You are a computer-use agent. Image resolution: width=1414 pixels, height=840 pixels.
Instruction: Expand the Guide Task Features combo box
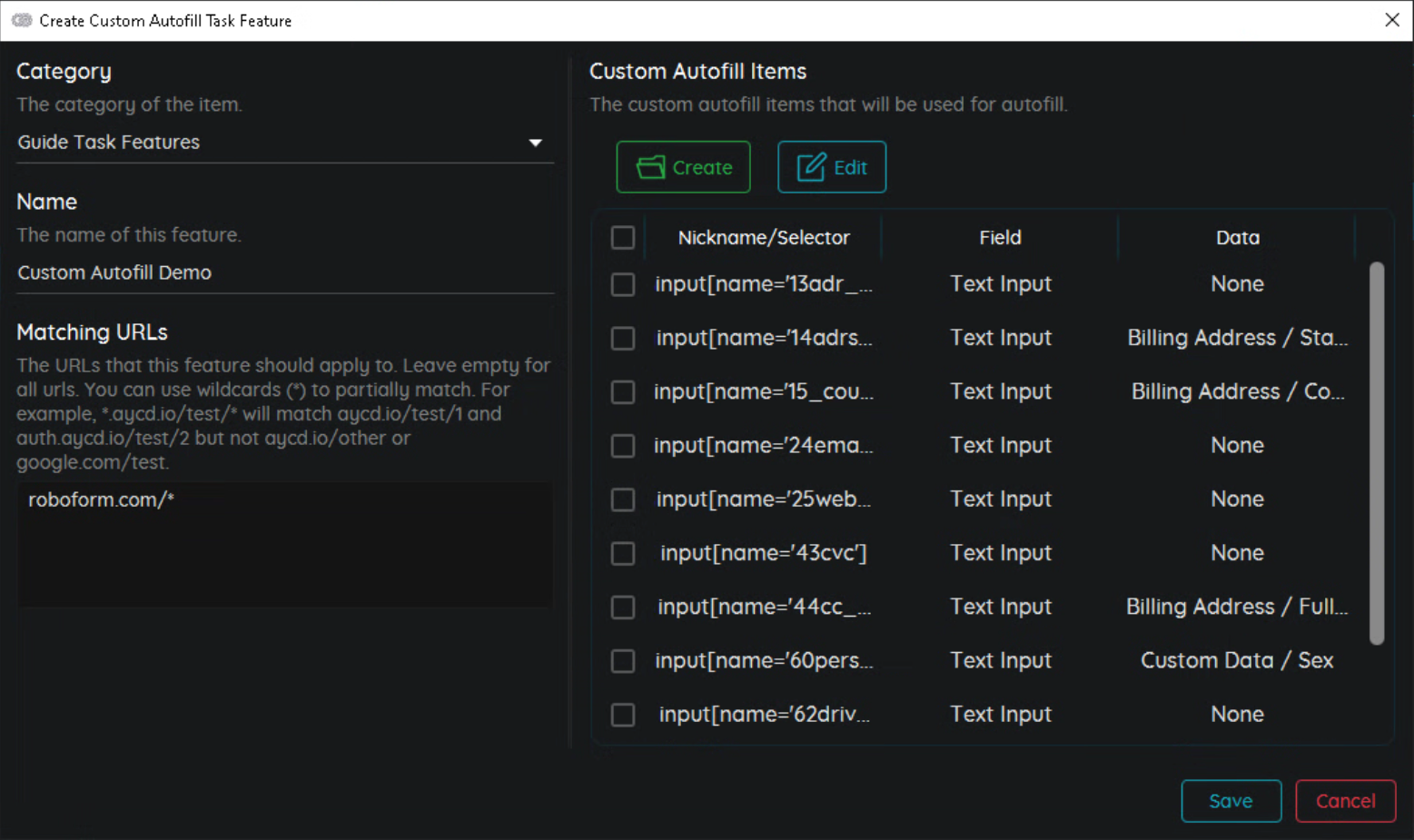(x=272, y=143)
